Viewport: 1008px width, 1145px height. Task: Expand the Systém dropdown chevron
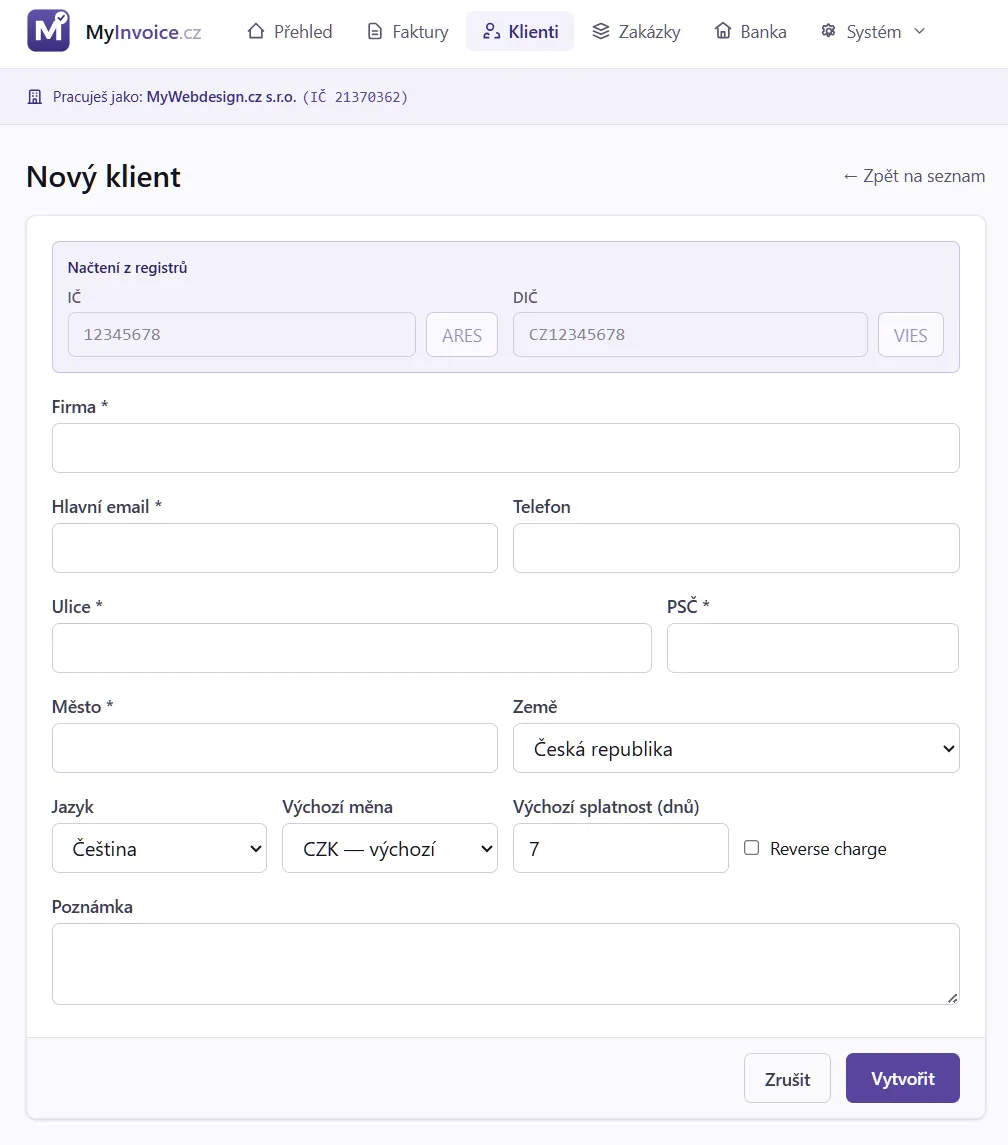point(920,31)
